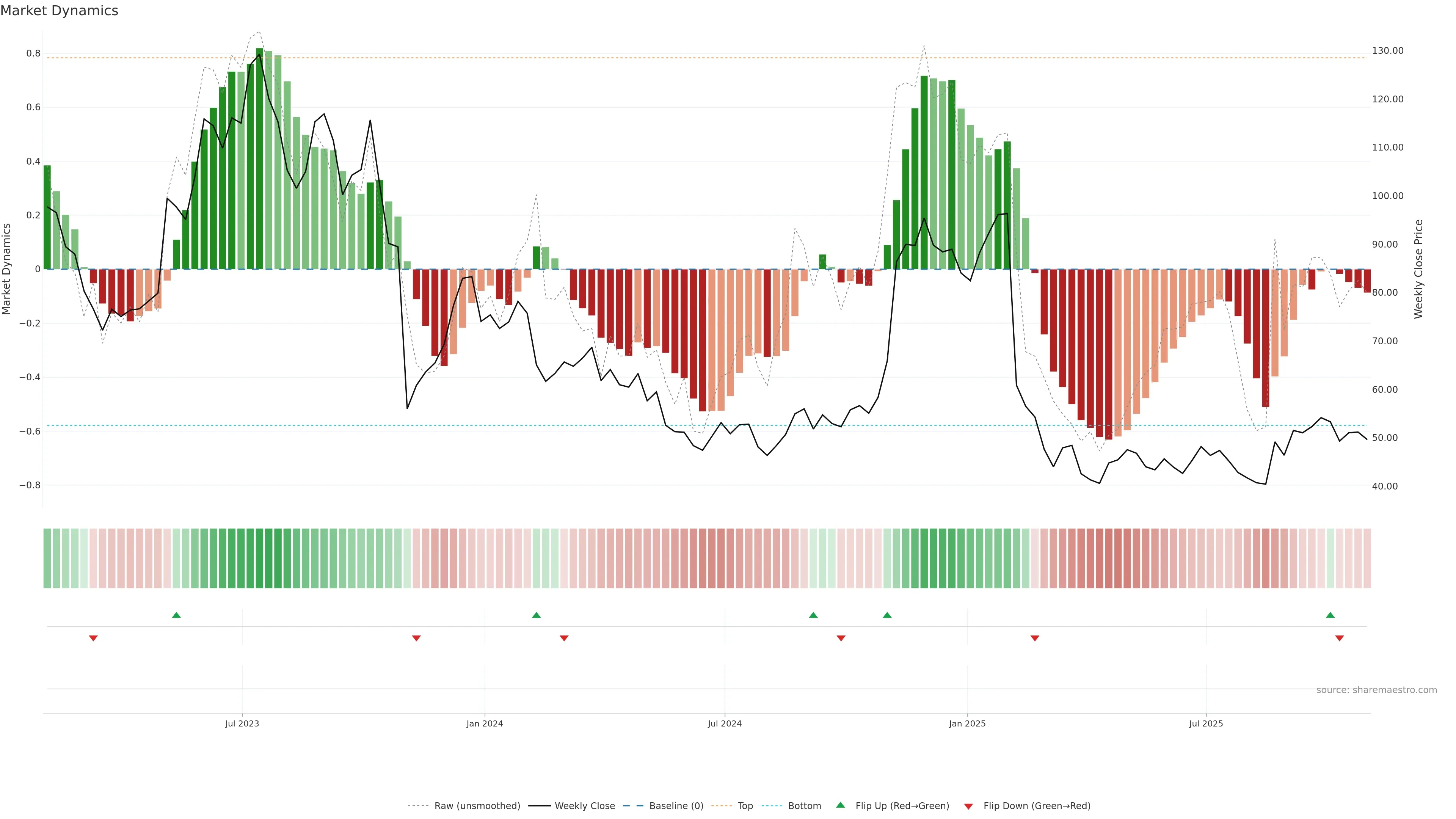The image size is (1456, 819).
Task: Click the green flip-up marker just after Jan 2024
Action: tap(537, 615)
